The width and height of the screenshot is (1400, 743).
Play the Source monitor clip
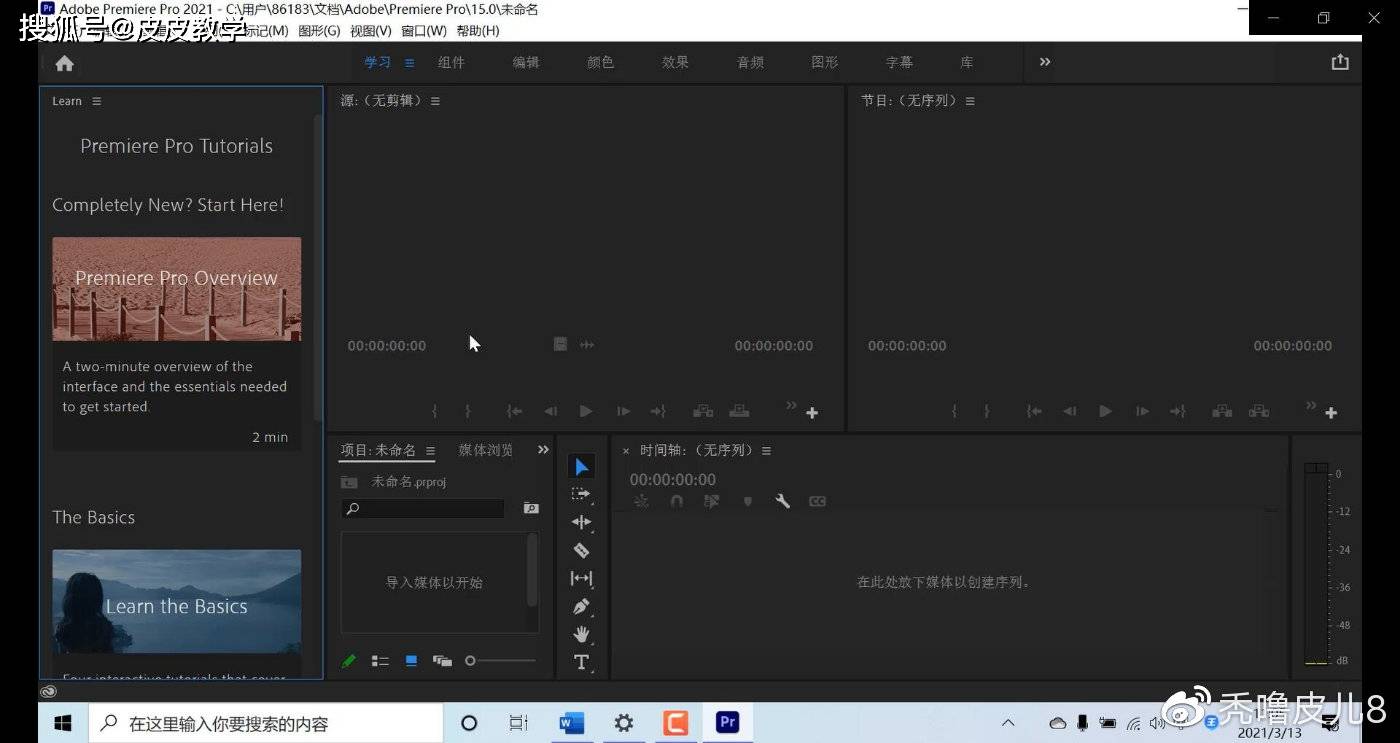(x=586, y=411)
